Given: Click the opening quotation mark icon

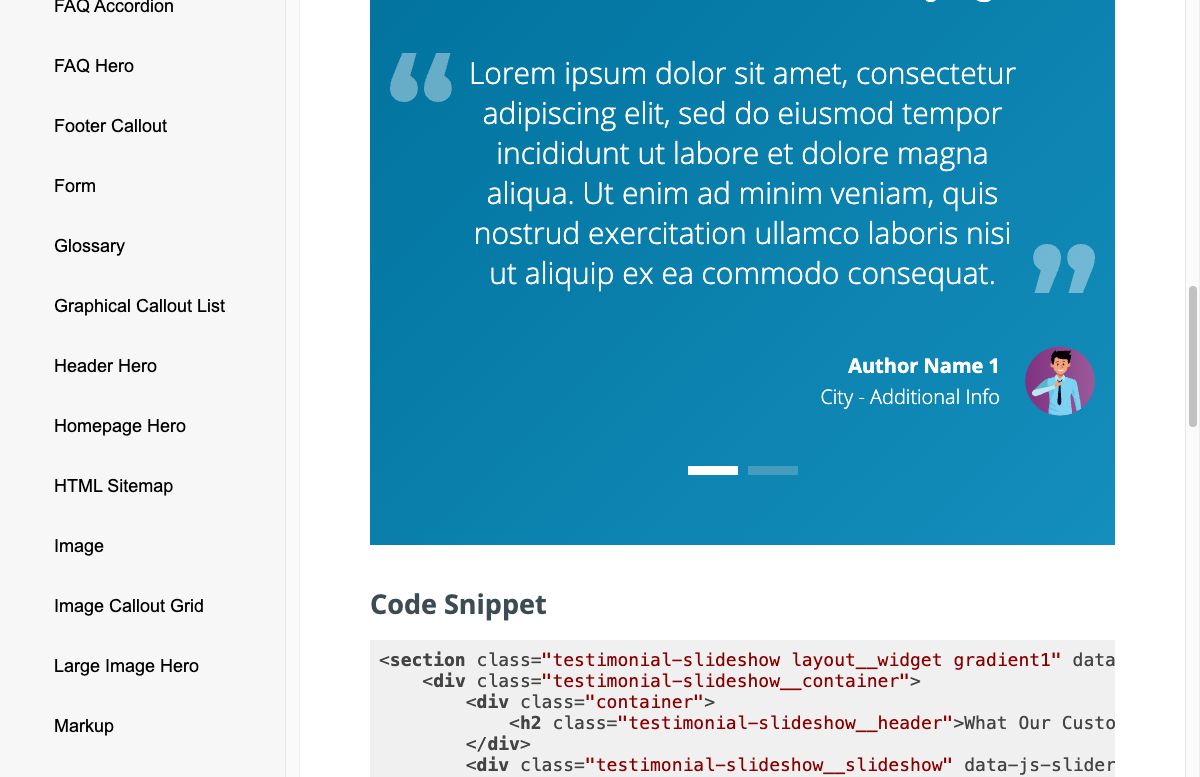Looking at the screenshot, I should (x=420, y=78).
